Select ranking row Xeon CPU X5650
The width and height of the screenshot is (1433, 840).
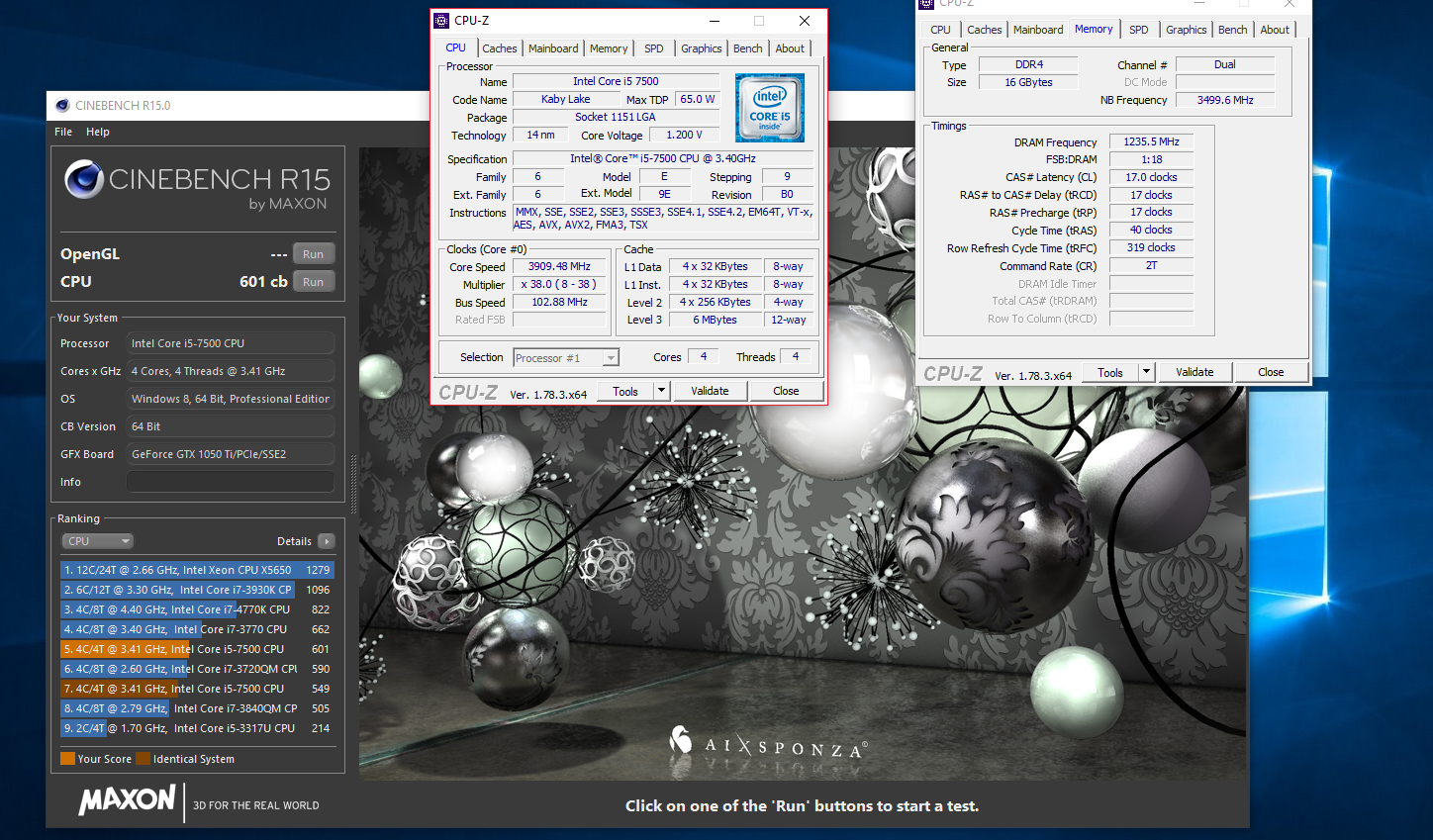pyautogui.click(x=197, y=570)
